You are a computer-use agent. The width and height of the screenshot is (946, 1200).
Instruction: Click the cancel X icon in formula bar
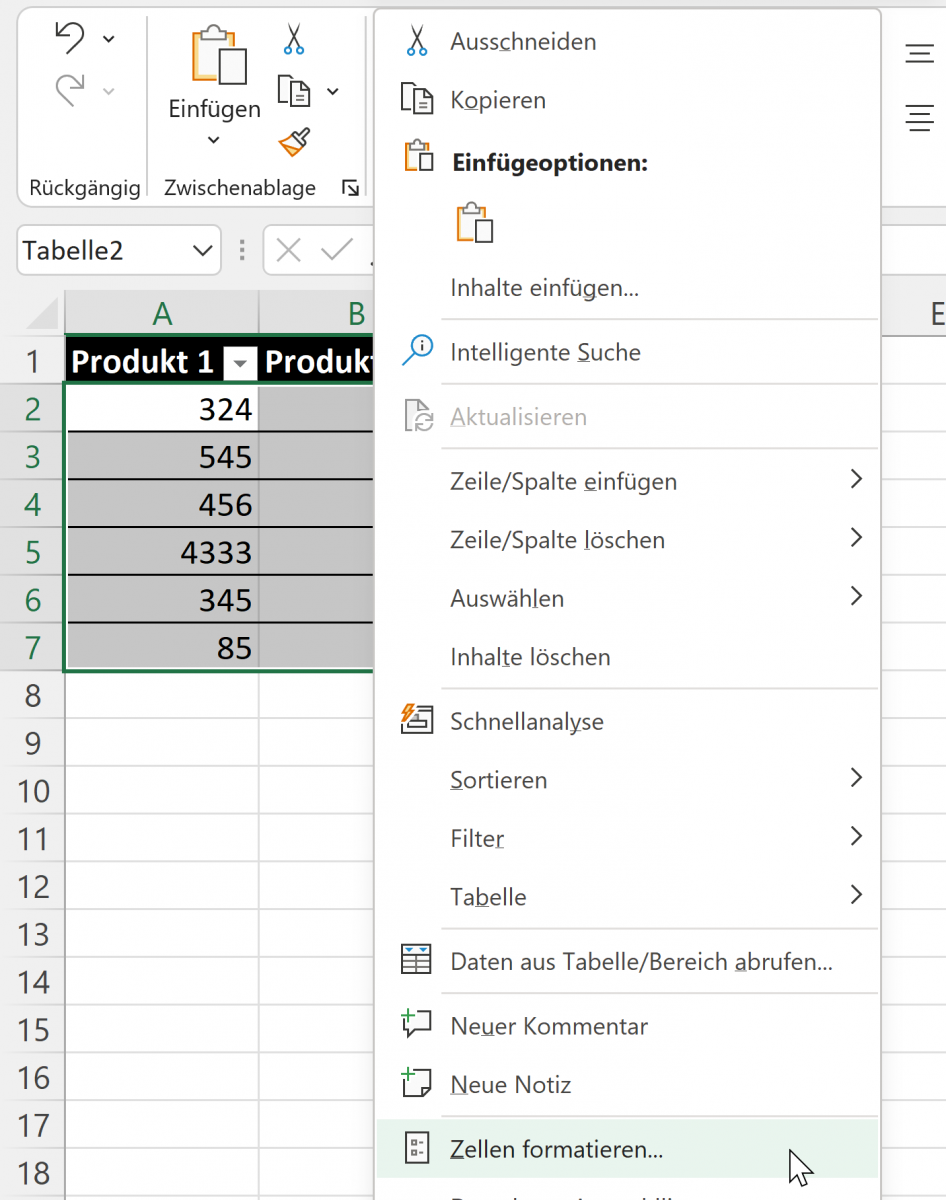[289, 250]
